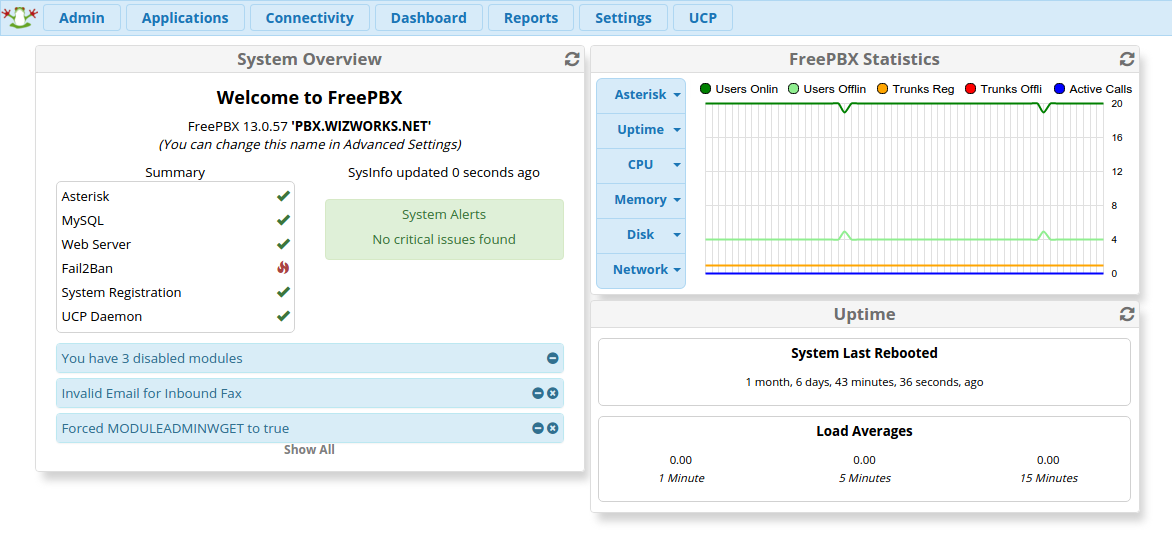
Task: Click the 5 Minutes load average label
Action: [865, 478]
